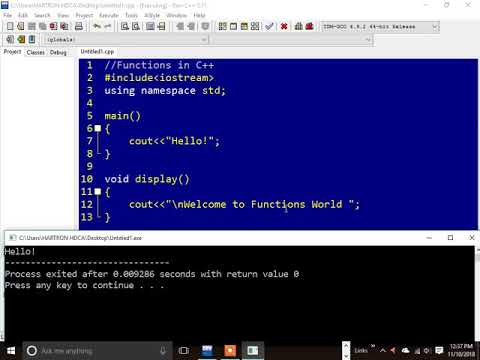
Task: Click the taskbar clock showing 12:37 PM
Action: [x=461, y=350]
